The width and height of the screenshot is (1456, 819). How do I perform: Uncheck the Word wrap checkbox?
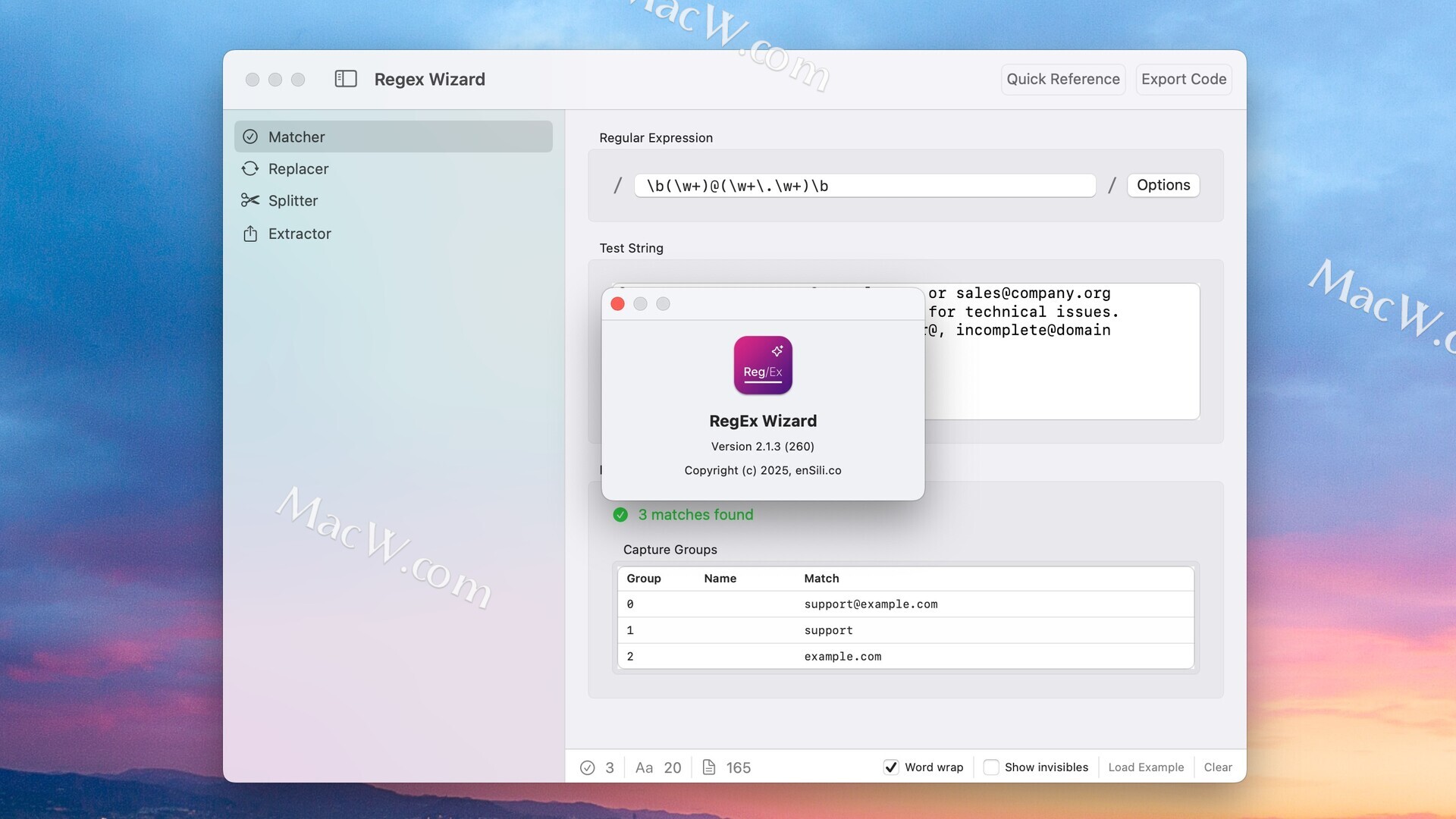(891, 767)
